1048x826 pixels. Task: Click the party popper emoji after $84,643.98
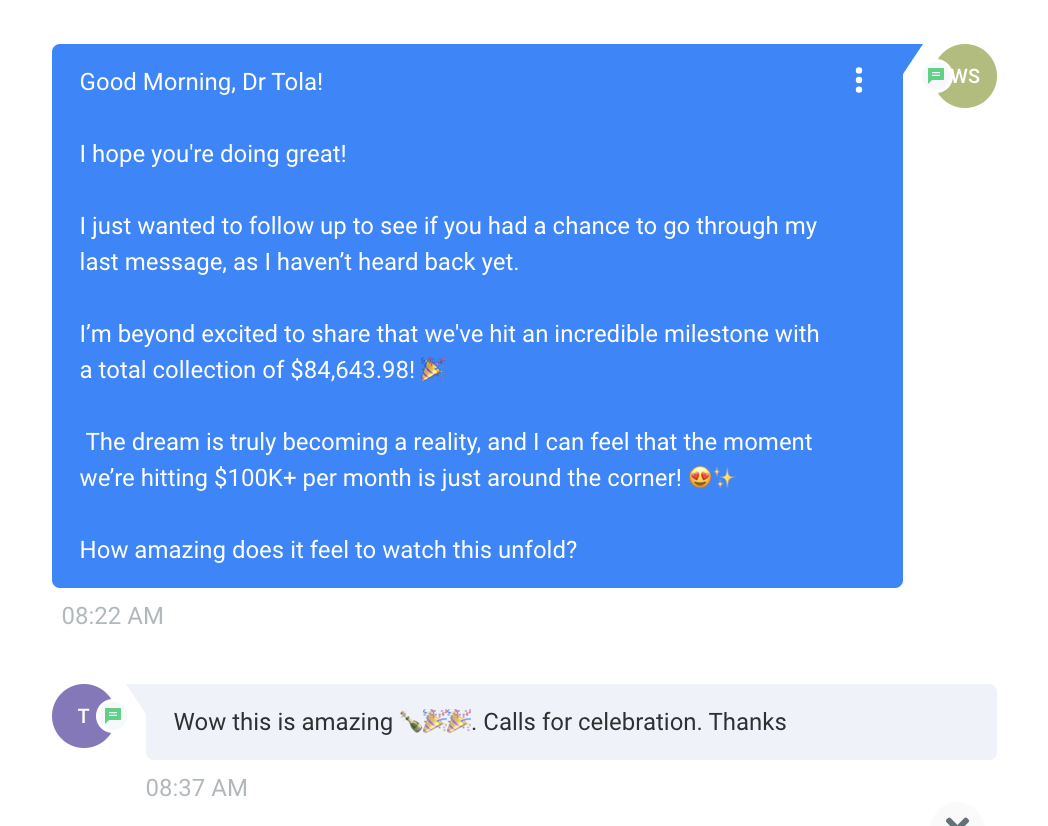click(x=432, y=370)
